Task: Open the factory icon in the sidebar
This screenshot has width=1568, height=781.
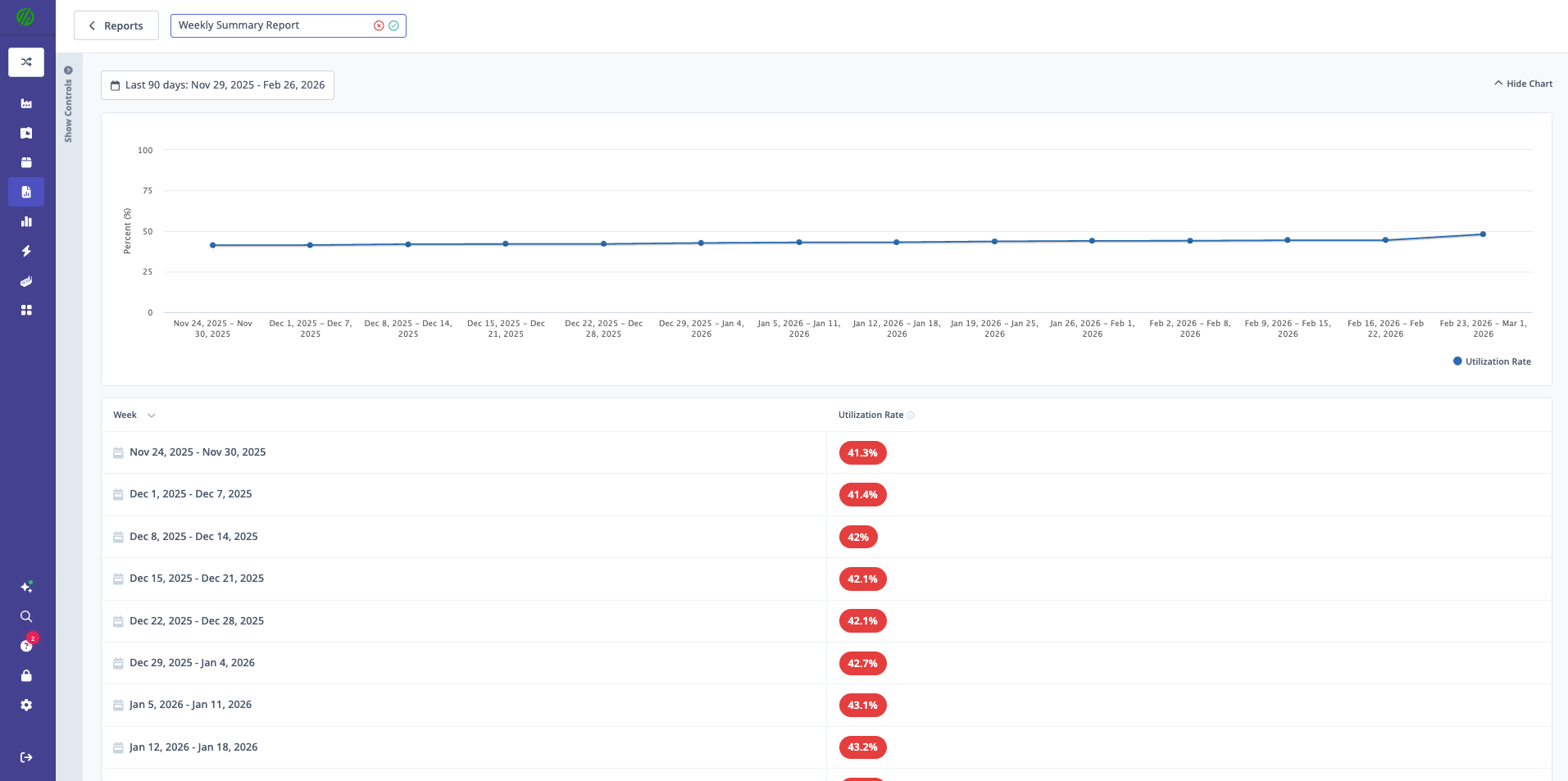Action: 26,103
